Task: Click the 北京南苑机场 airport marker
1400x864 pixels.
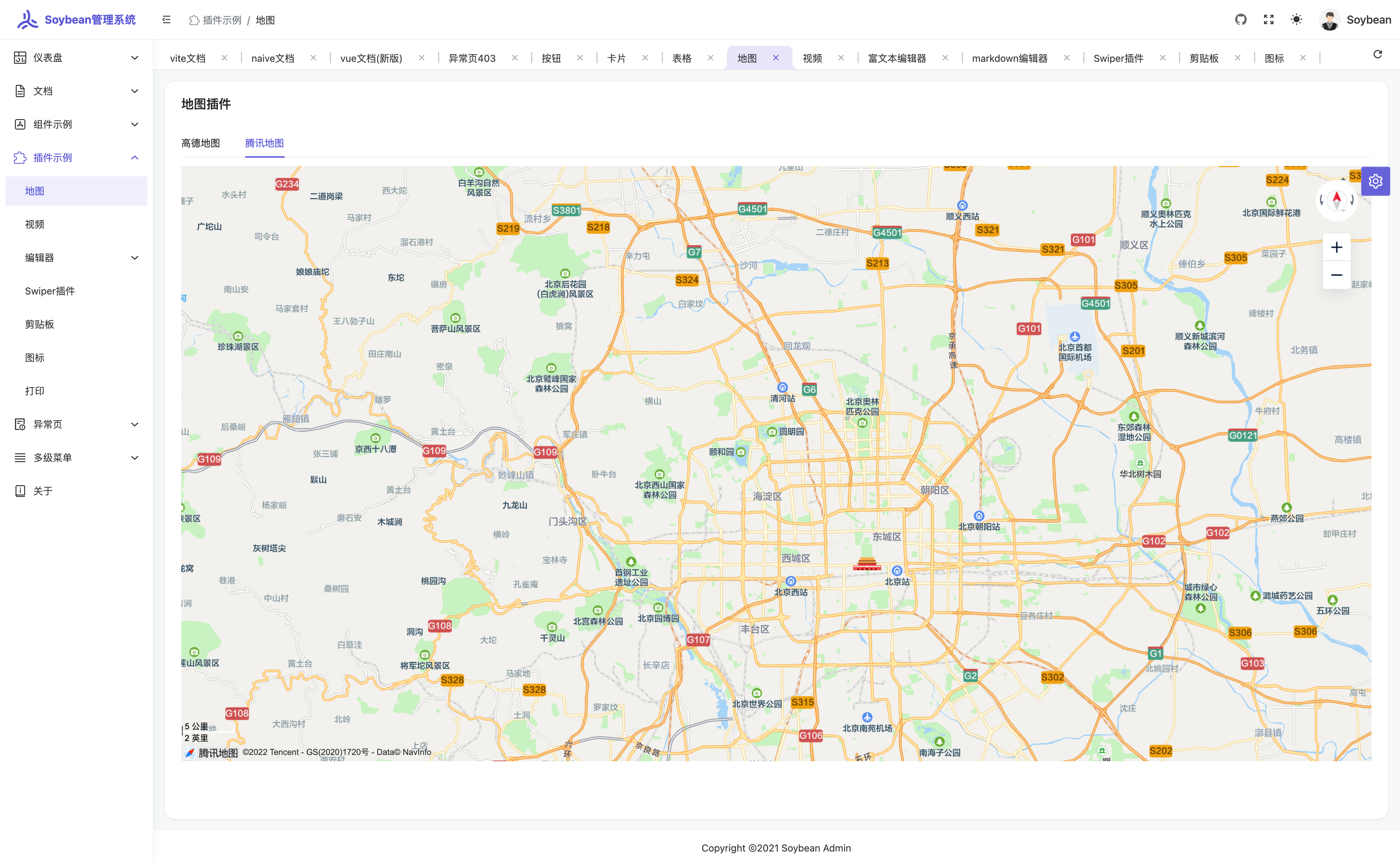Action: click(x=867, y=717)
